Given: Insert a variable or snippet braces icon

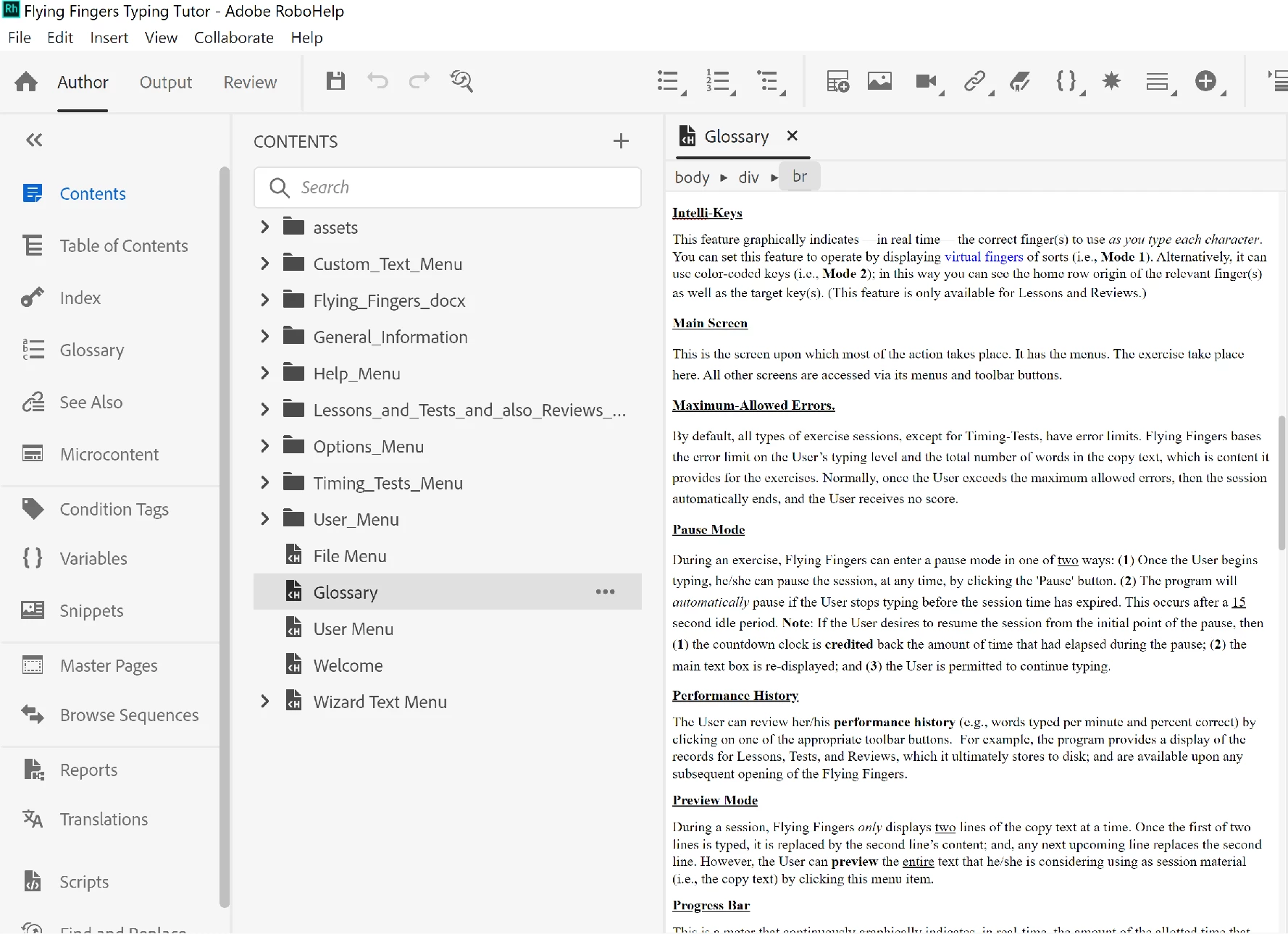Looking at the screenshot, I should click(x=1069, y=82).
